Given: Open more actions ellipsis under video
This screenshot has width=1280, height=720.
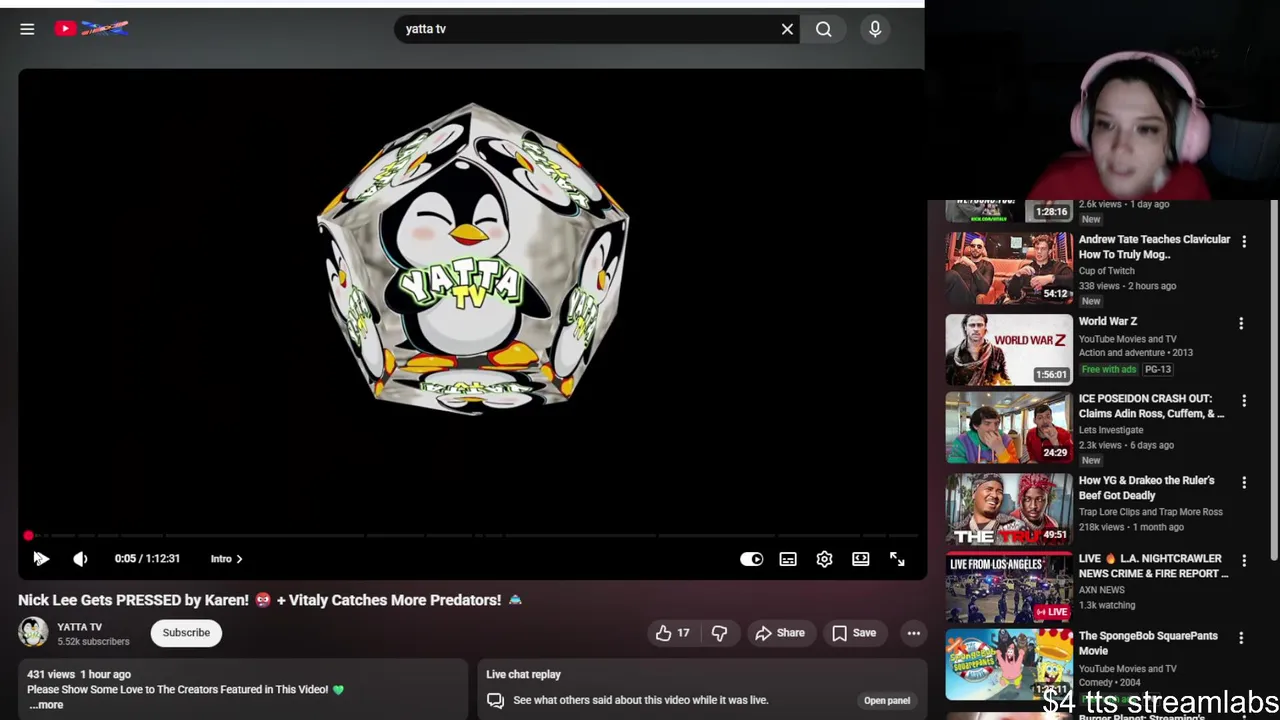Looking at the screenshot, I should click(913, 633).
